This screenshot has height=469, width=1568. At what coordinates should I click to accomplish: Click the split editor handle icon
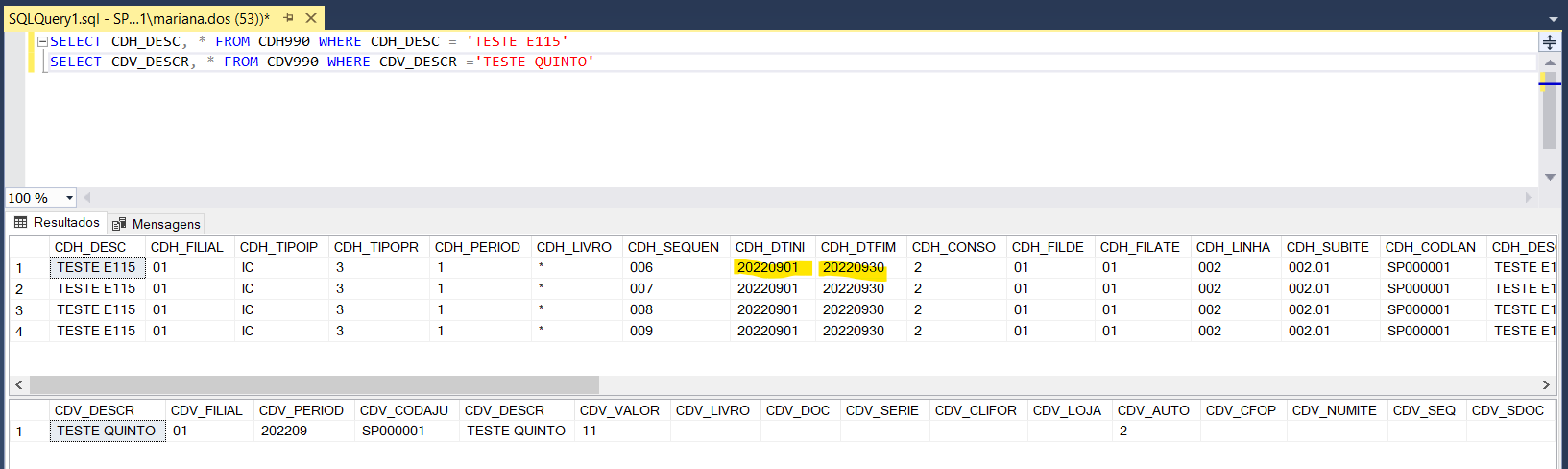point(1550,42)
